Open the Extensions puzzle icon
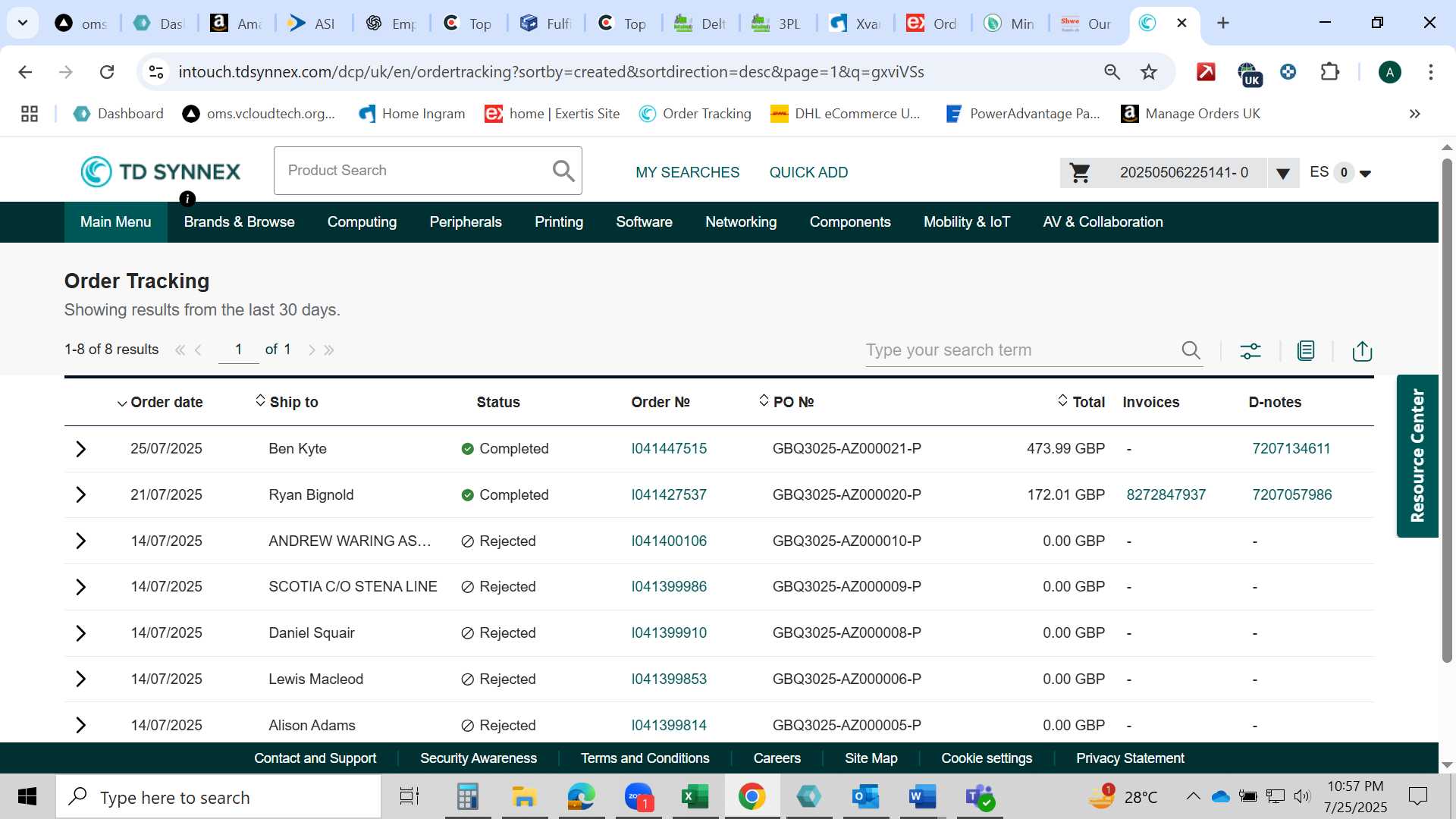Screen dimensions: 1456x819 [x=1330, y=72]
